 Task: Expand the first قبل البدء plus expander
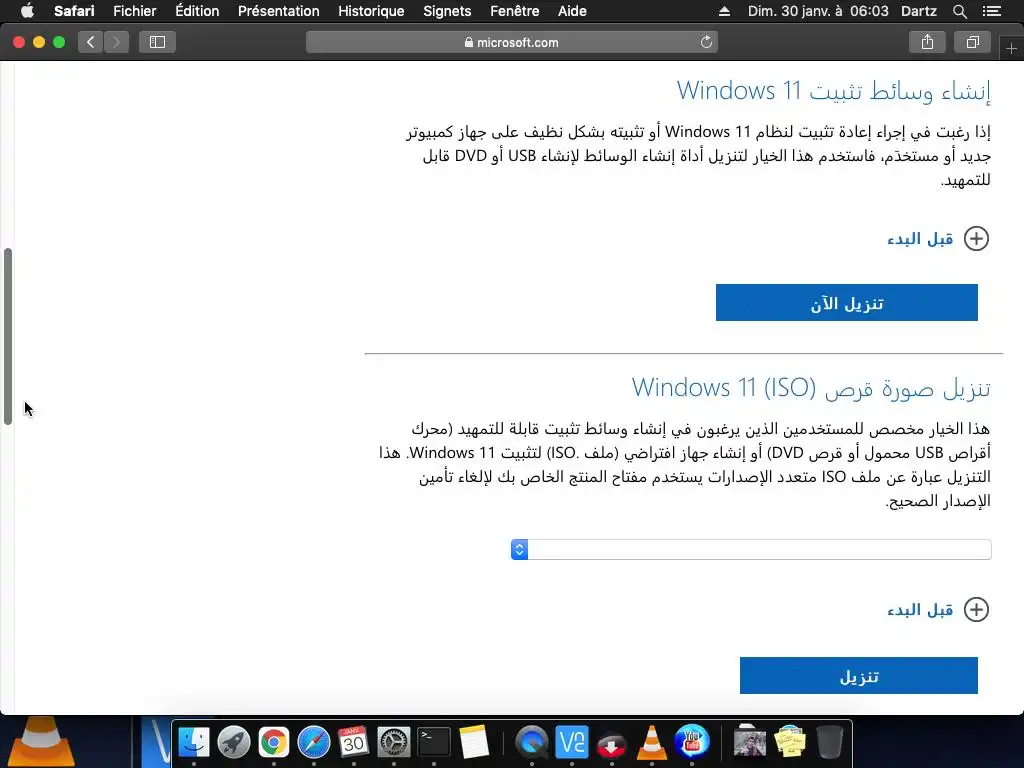tap(976, 238)
